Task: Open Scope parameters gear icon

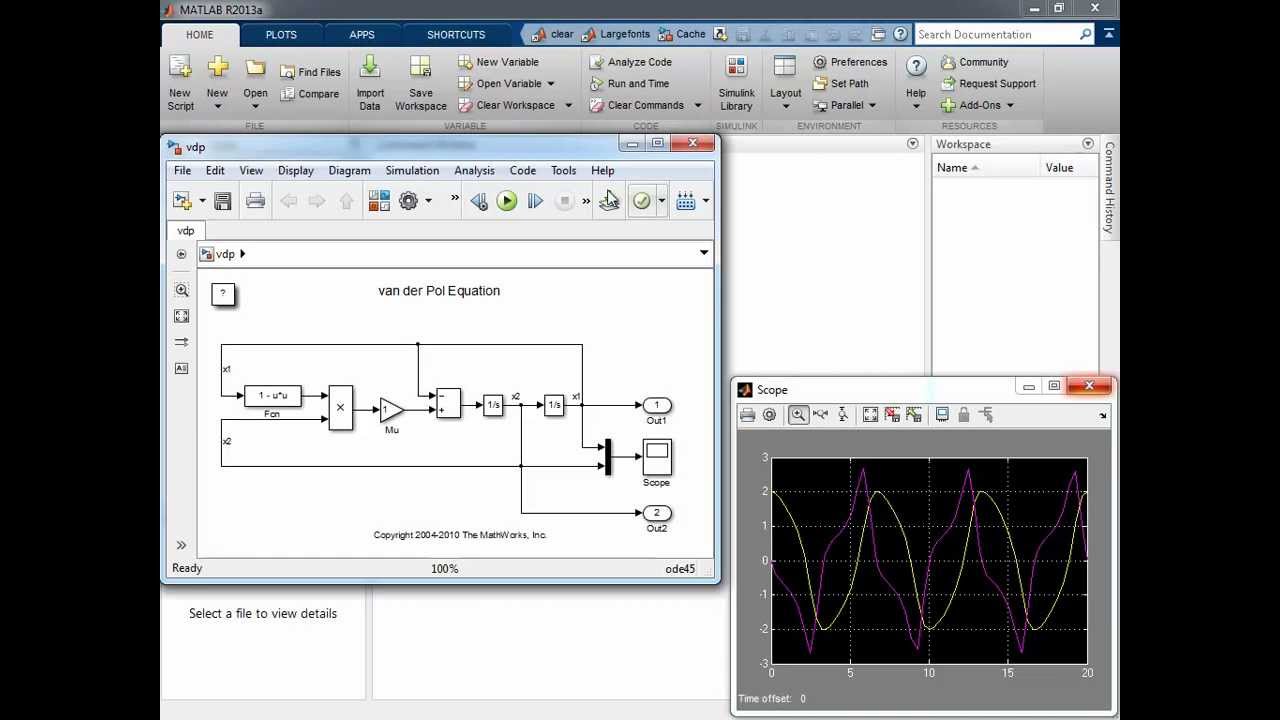Action: (769, 415)
